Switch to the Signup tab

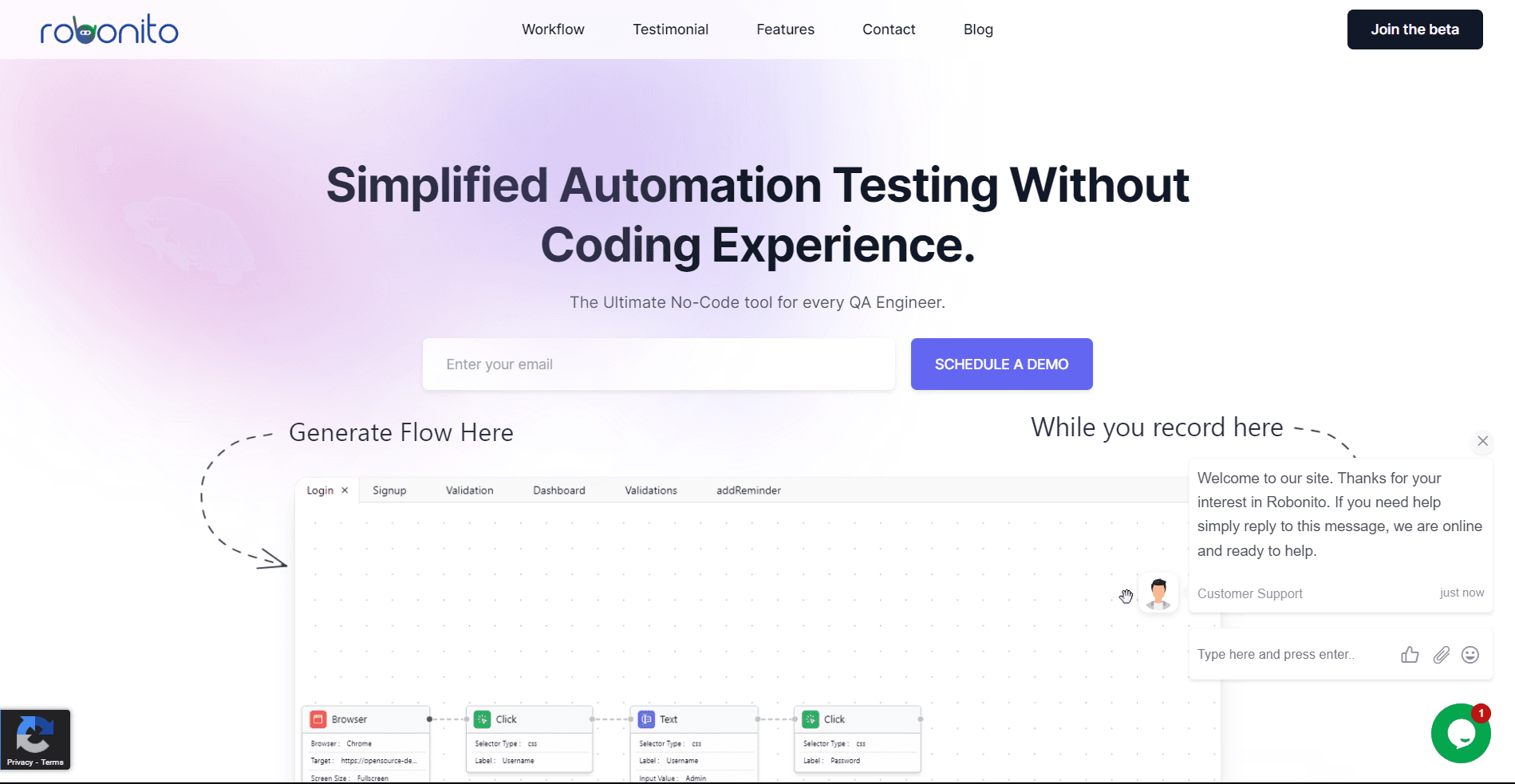389,490
